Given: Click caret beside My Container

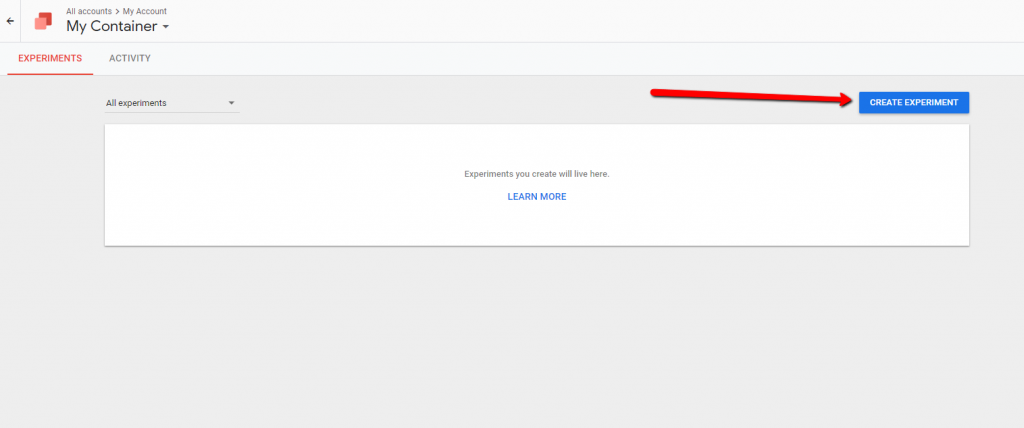Looking at the screenshot, I should click(166, 27).
